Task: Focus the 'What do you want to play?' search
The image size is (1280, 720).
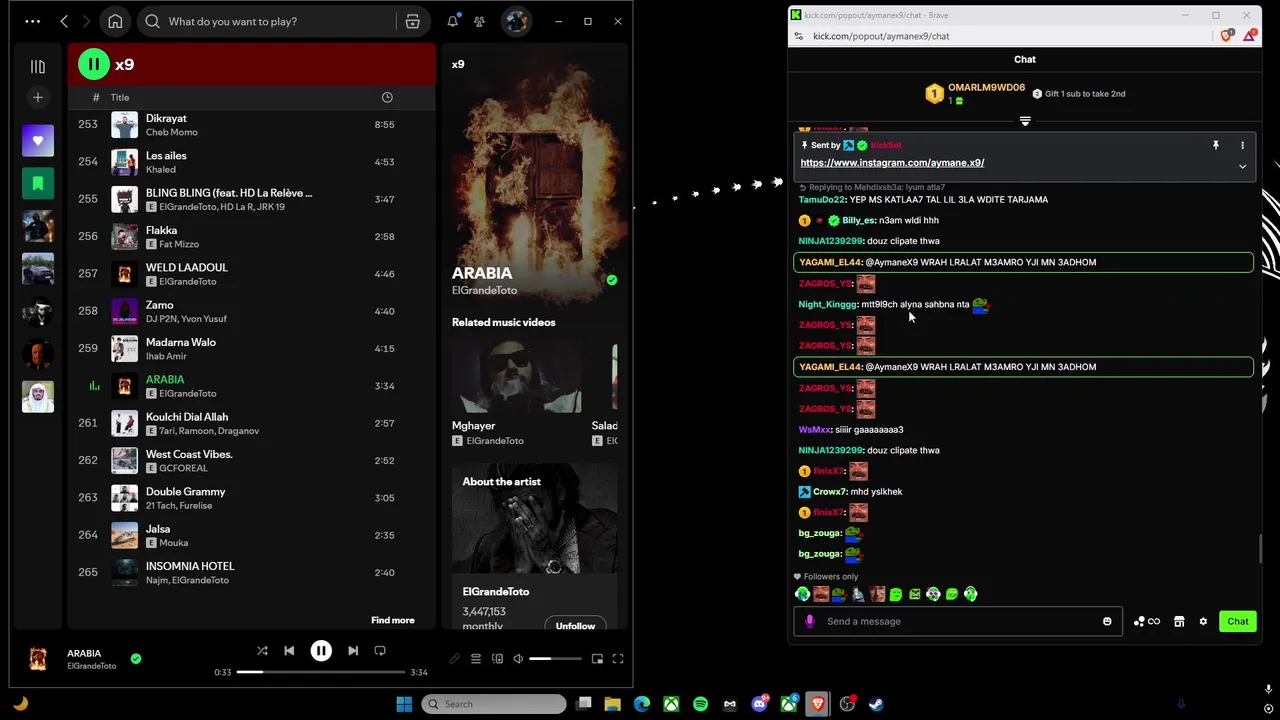Action: point(267,21)
